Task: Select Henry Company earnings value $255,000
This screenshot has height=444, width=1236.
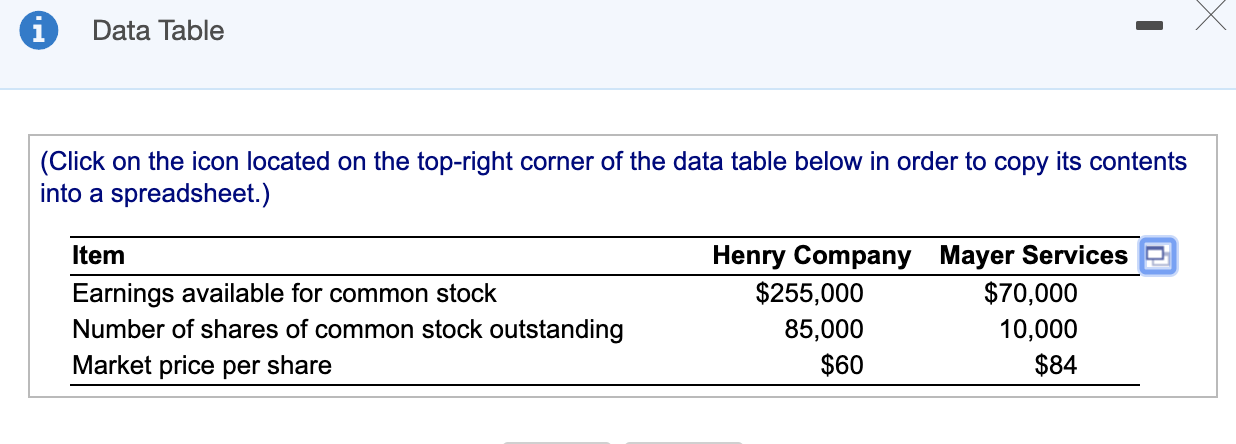Action: [809, 293]
